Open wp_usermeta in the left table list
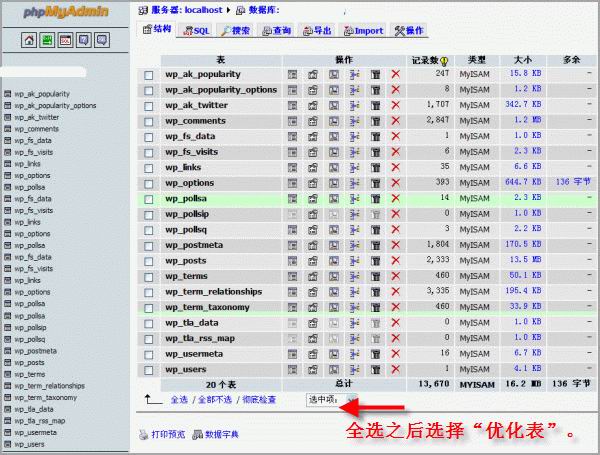The width and height of the screenshot is (600, 455). tap(36, 432)
